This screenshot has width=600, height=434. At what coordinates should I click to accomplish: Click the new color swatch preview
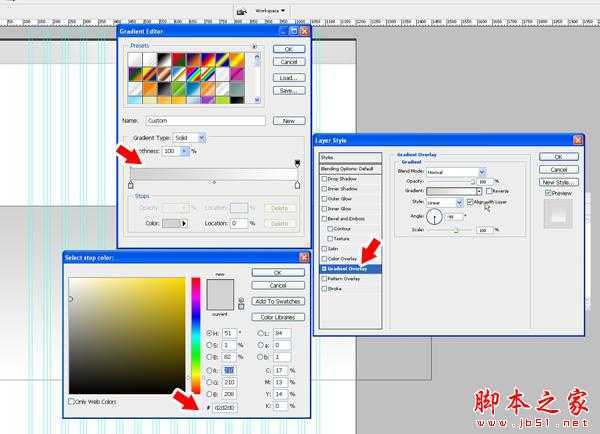(220, 287)
